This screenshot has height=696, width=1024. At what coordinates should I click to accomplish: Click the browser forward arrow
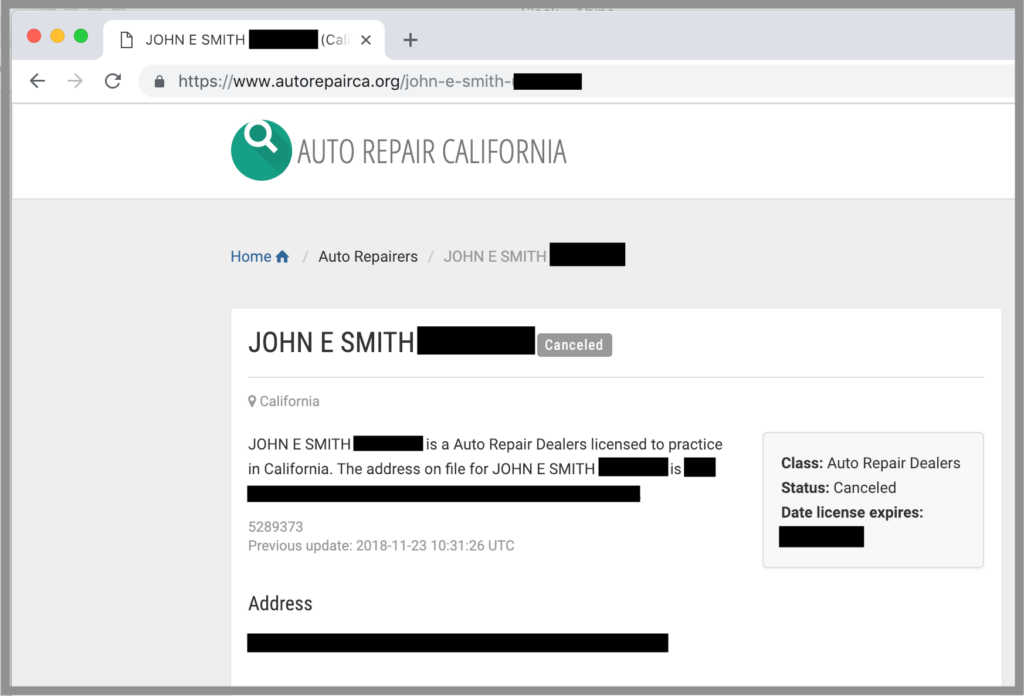click(x=75, y=81)
